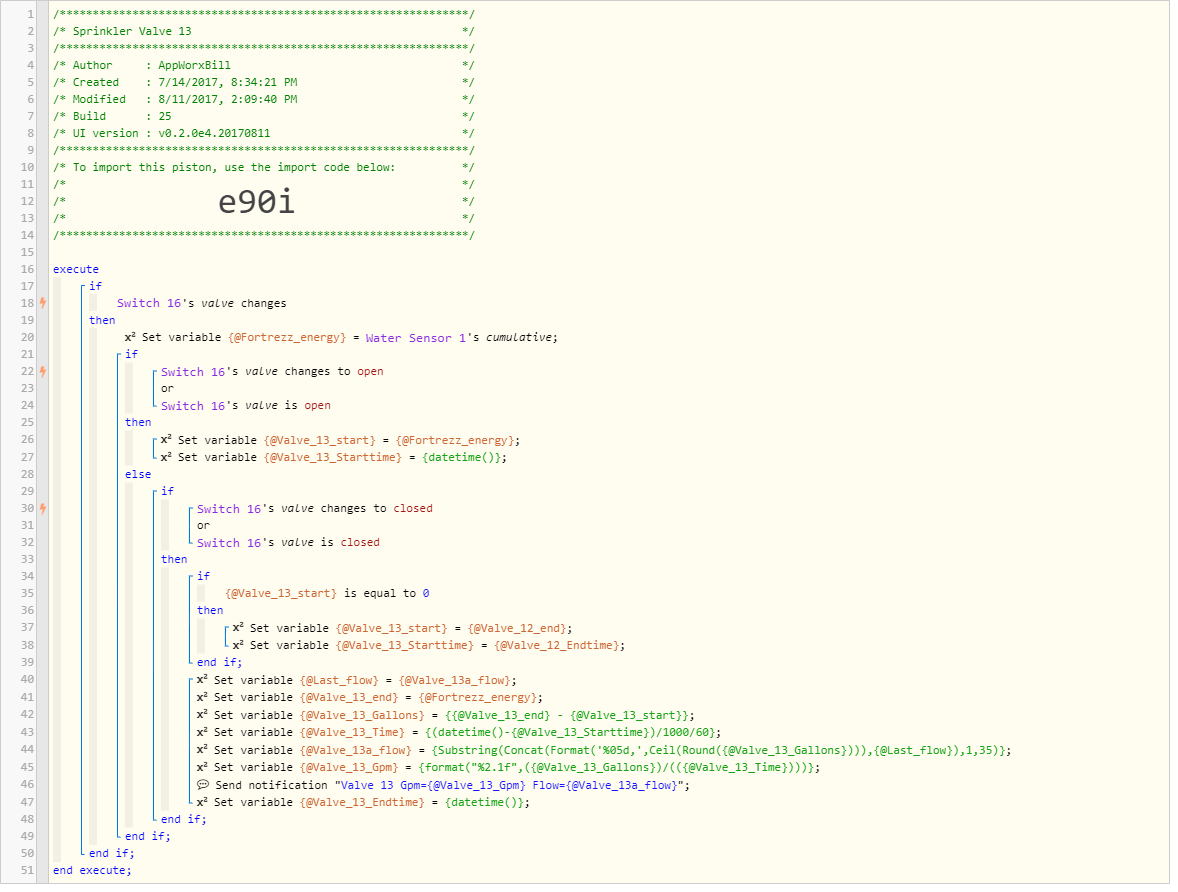Click the x² icon on the Fortrezz_energy set variable line
Image resolution: width=1178 pixels, height=892 pixels.
(x=130, y=337)
